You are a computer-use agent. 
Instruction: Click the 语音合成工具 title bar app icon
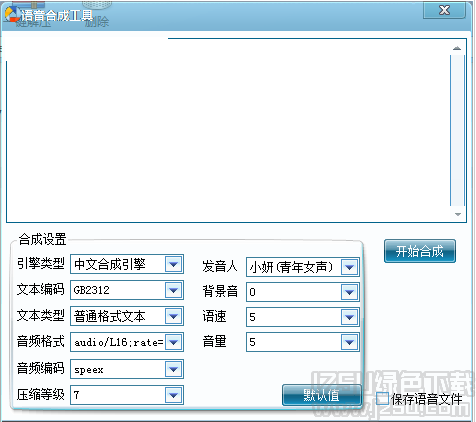click(12, 15)
